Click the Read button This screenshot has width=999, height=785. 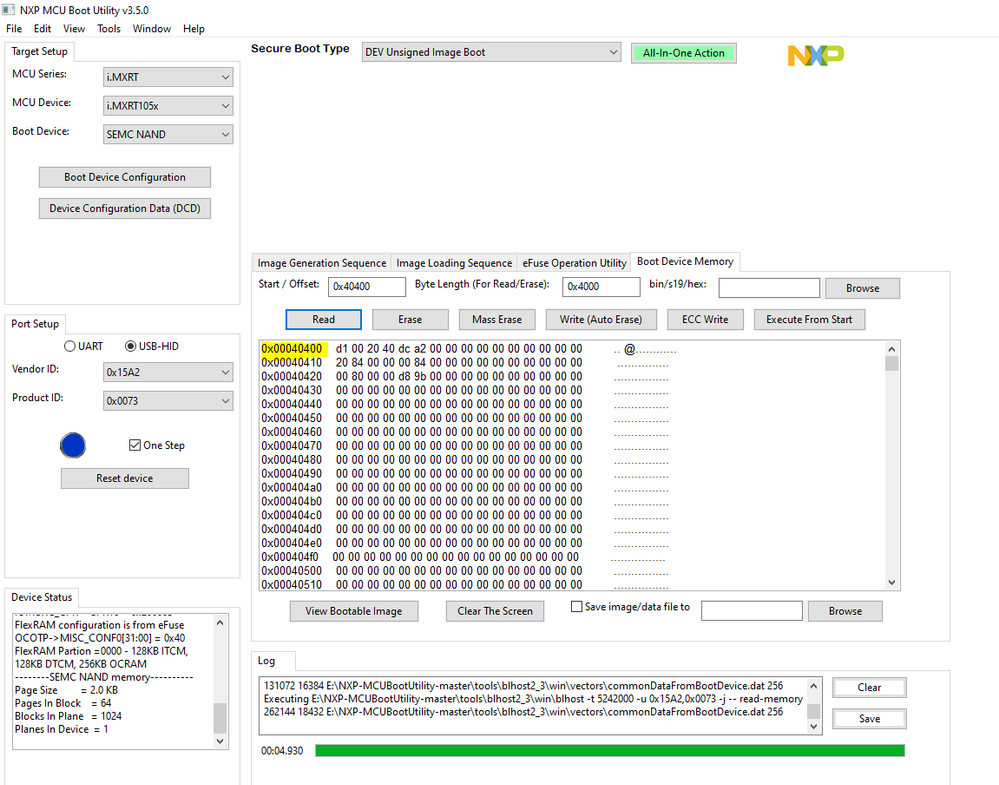click(324, 320)
